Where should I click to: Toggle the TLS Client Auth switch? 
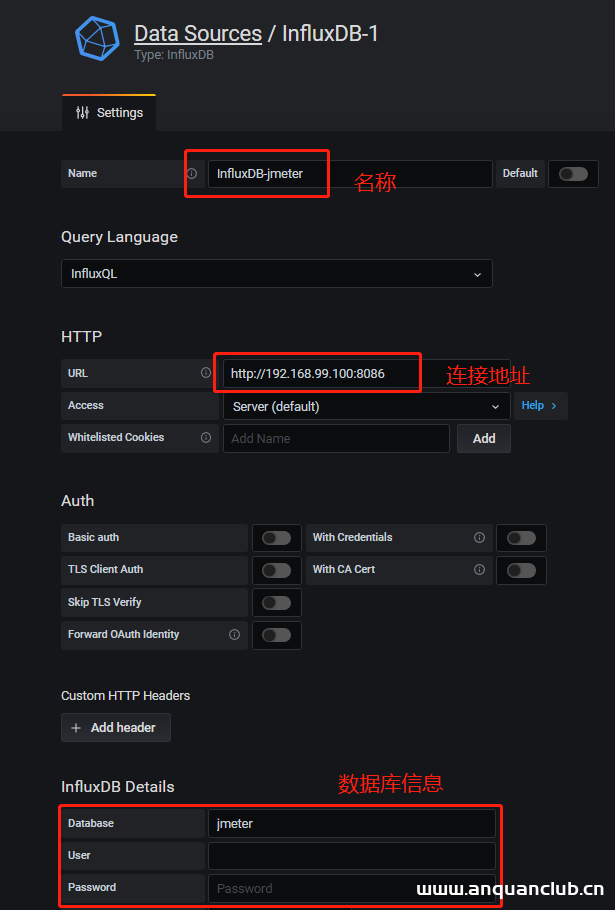pos(277,570)
